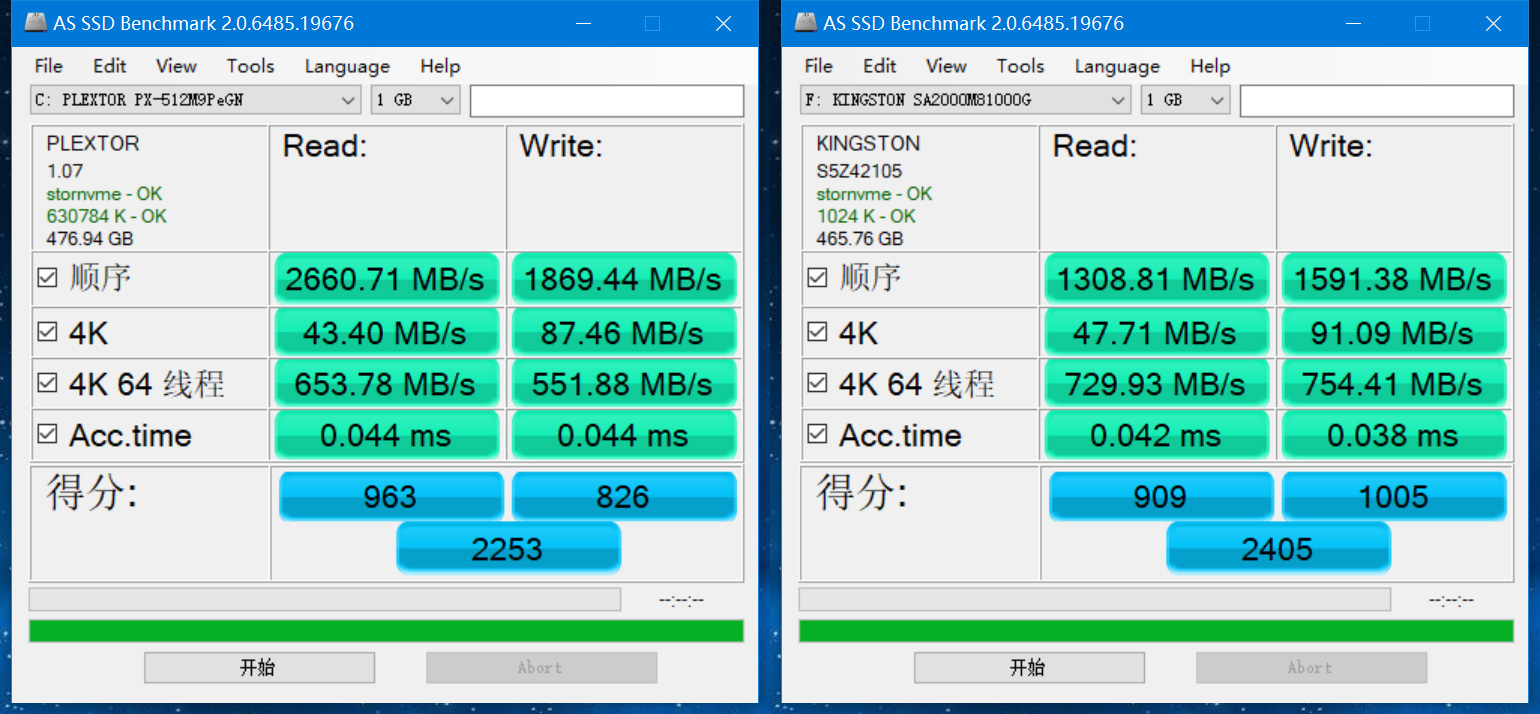This screenshot has height=714, width=1540.
Task: Toggle the 4K 64 线程 test for PLEXTOR
Action: pos(47,383)
